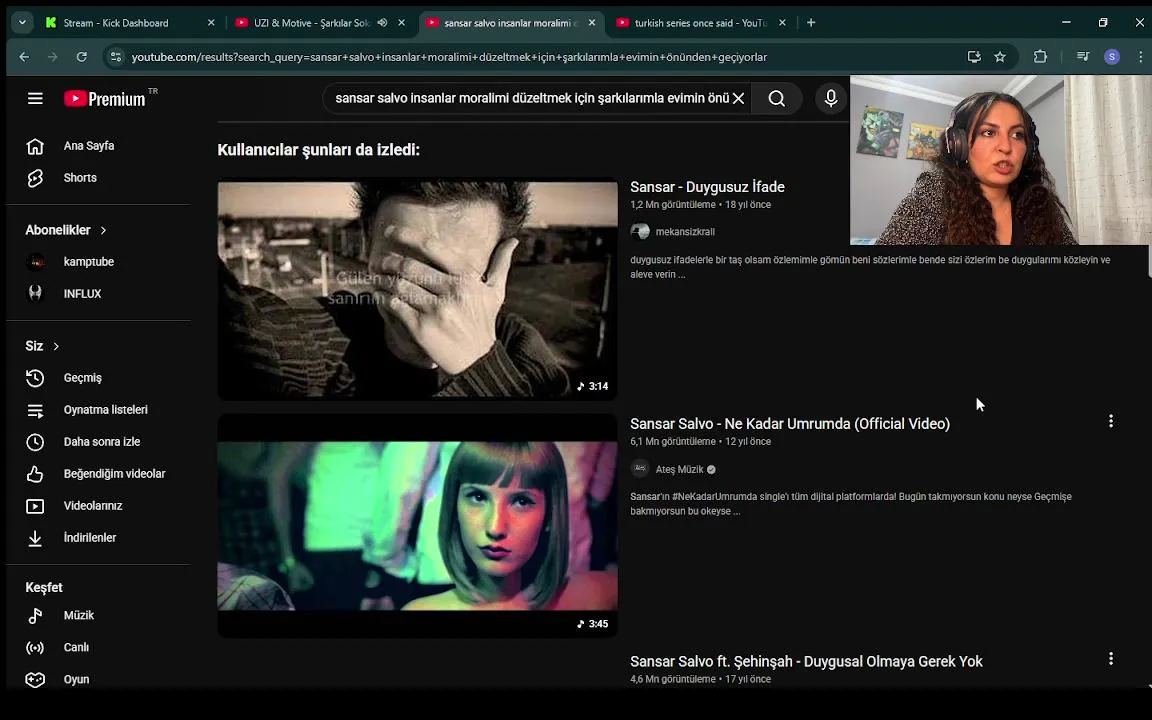1152x720 pixels.
Task: Go back in browser history
Action: pyautogui.click(x=24, y=57)
